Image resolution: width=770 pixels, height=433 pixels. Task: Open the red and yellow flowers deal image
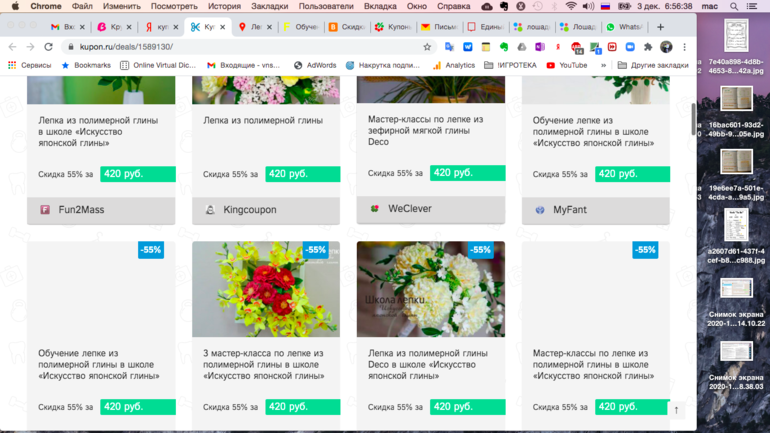click(265, 289)
